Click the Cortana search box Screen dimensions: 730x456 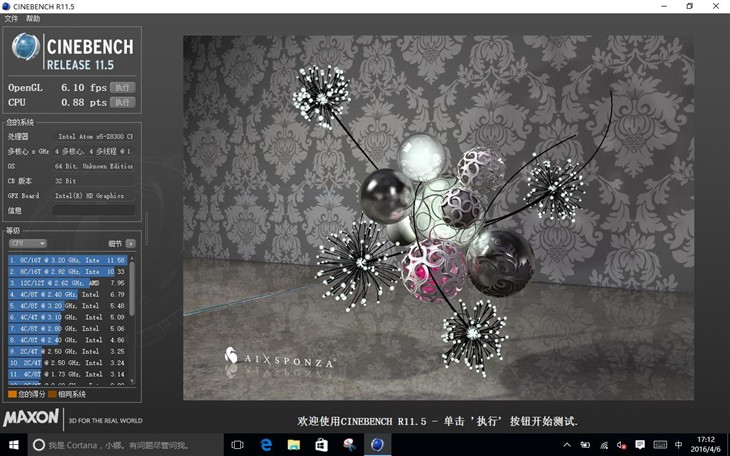[126, 445]
